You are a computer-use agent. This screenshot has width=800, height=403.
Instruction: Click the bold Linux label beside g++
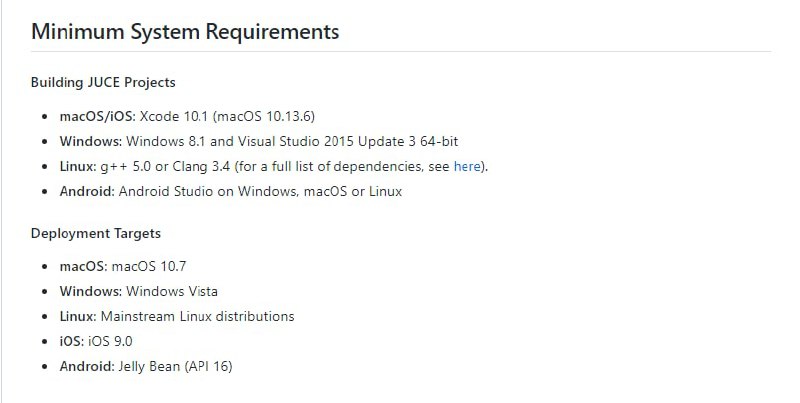[78, 166]
